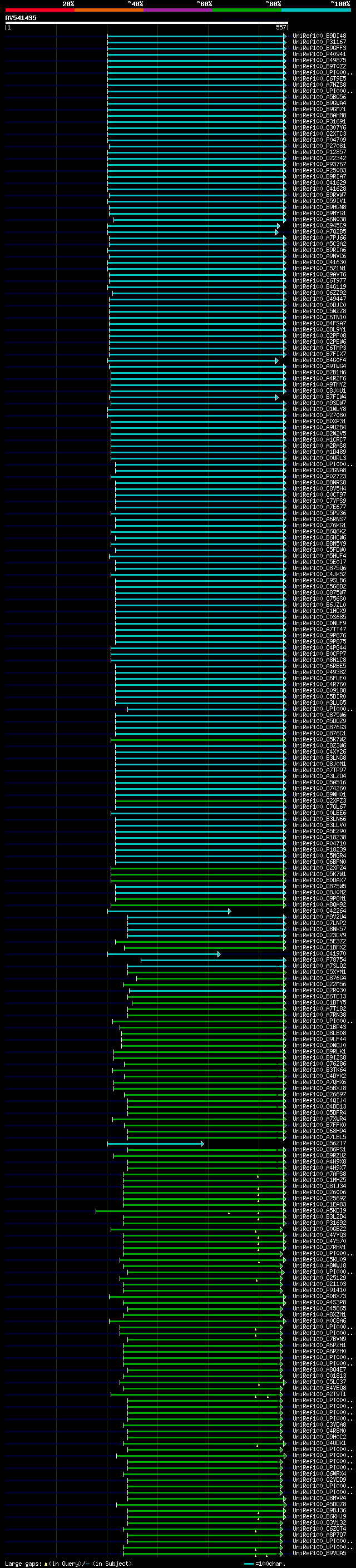
Task: Click the UniRef100_Q6WRX4 label
Action: [x=319, y=1473]
